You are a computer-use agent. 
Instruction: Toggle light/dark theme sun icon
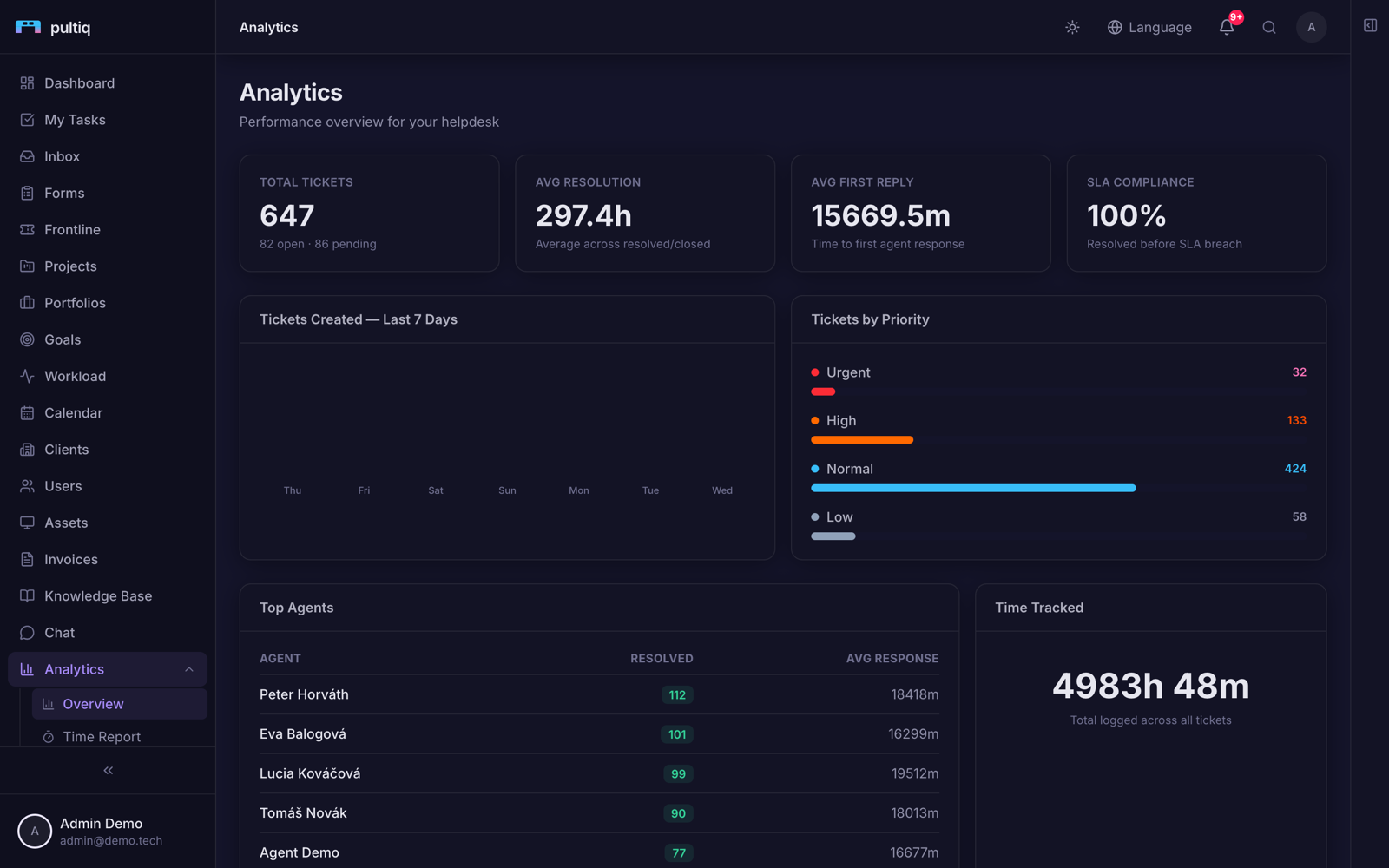pos(1072,27)
